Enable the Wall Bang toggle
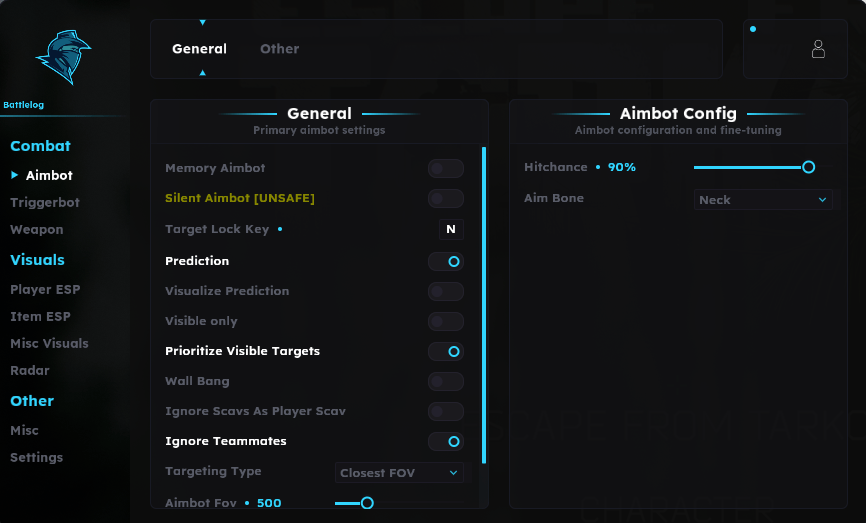This screenshot has width=866, height=523. pos(446,381)
